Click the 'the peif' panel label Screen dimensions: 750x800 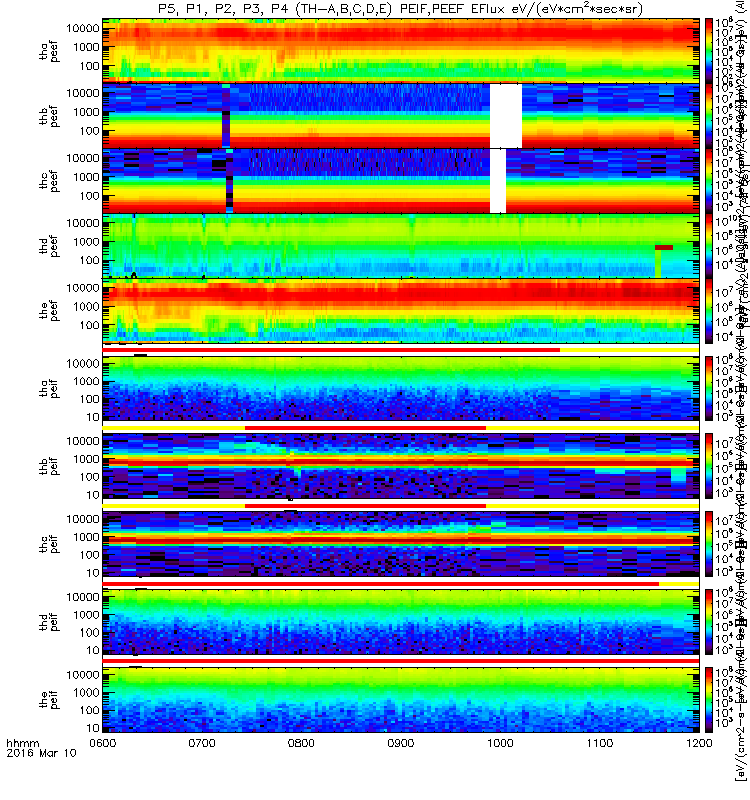click(49, 699)
